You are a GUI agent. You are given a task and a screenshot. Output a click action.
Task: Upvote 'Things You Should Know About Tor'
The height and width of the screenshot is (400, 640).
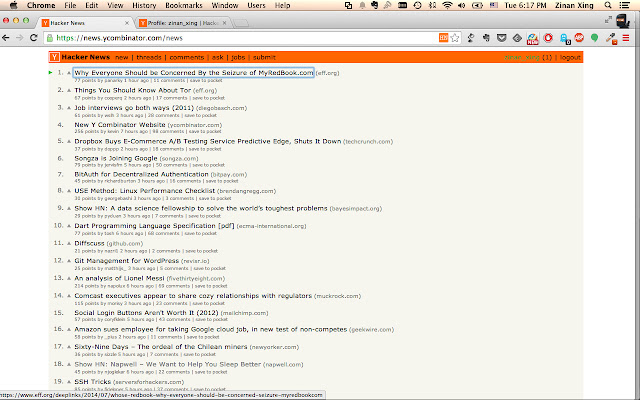69,90
